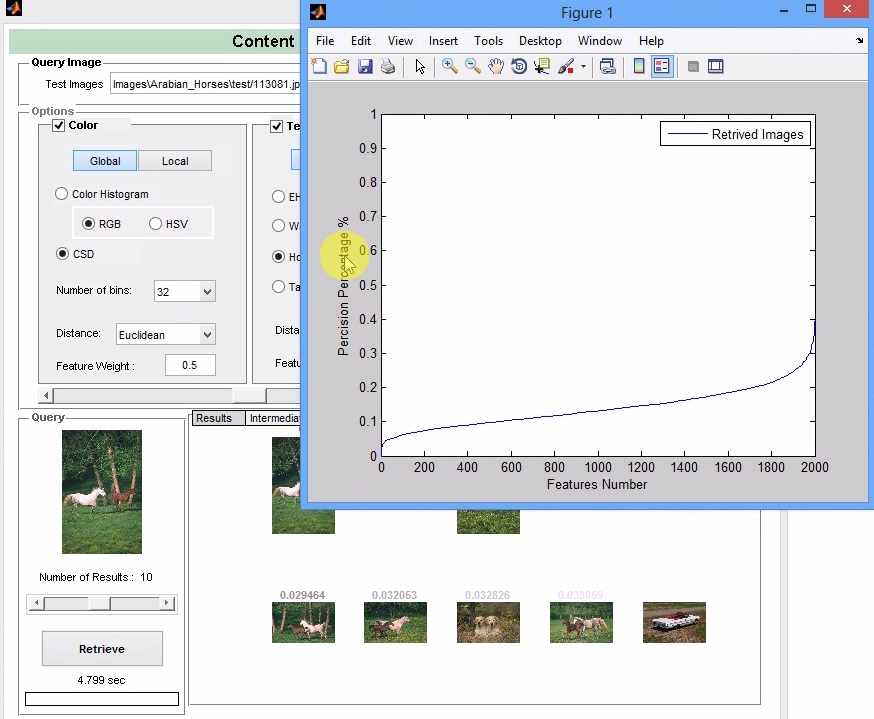Activate the Zoom Out tool
Screen dimensions: 874x719
pos(472,66)
